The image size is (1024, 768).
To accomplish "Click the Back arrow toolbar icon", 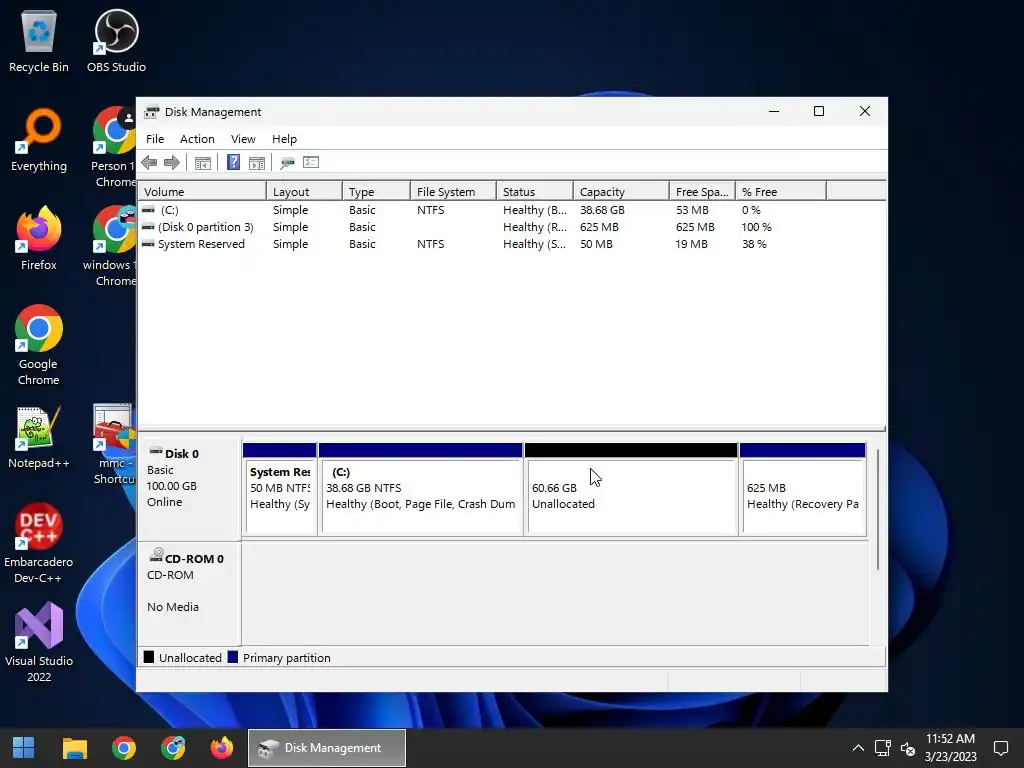I will pyautogui.click(x=149, y=163).
